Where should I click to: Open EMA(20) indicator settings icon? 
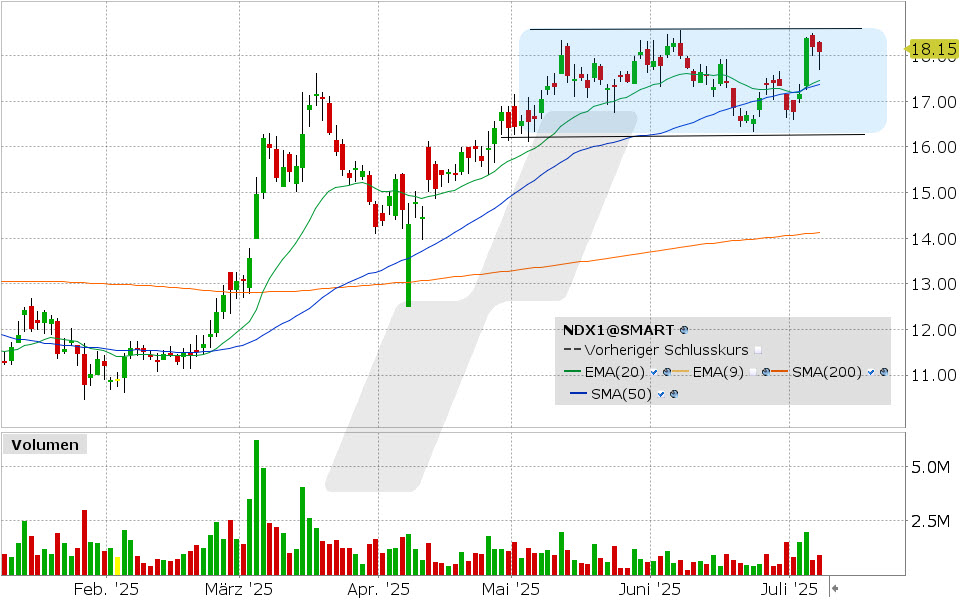pos(667,372)
